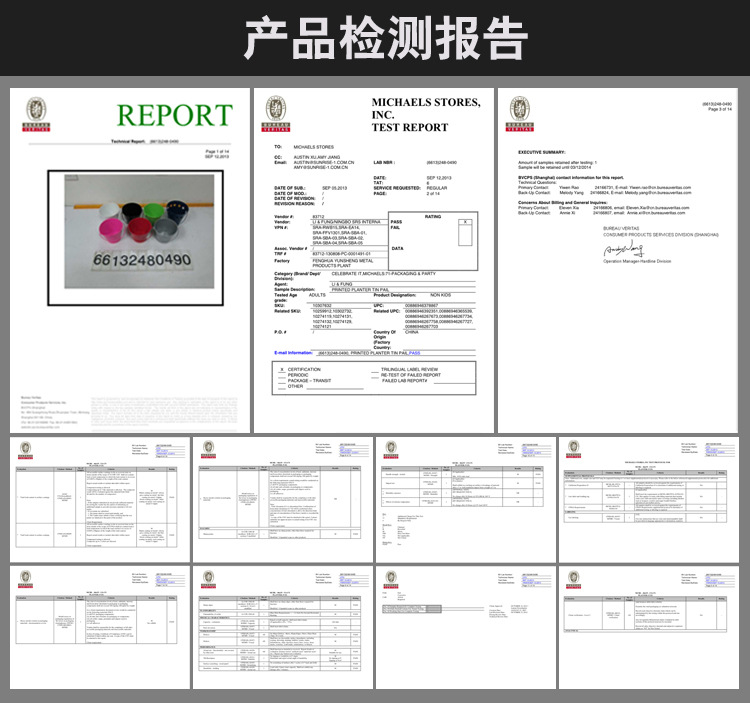This screenshot has height=703, width=750.
Task: Click sample number 66132480490 in the photo
Action: [142, 260]
